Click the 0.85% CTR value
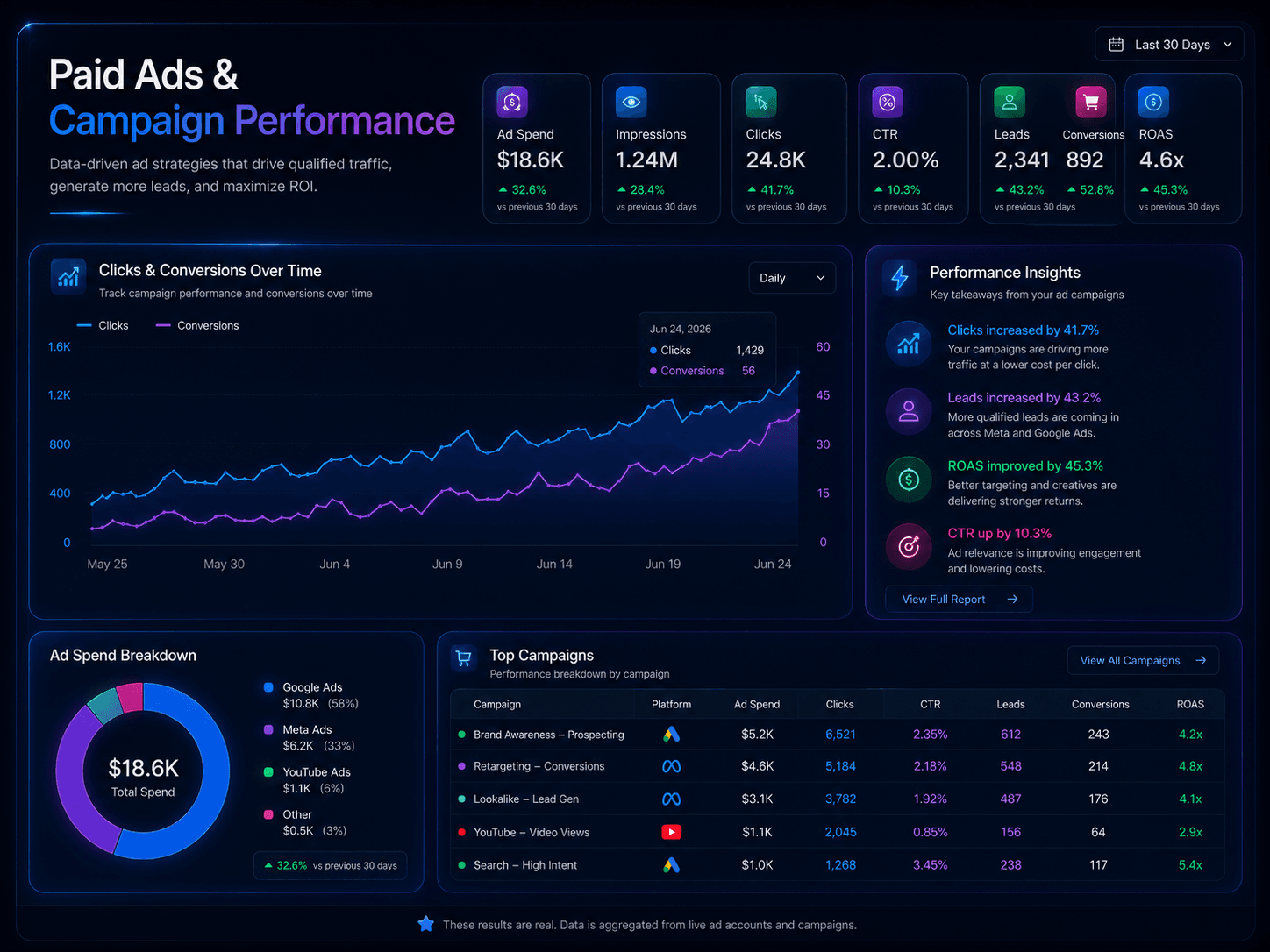1270x952 pixels. tap(931, 832)
